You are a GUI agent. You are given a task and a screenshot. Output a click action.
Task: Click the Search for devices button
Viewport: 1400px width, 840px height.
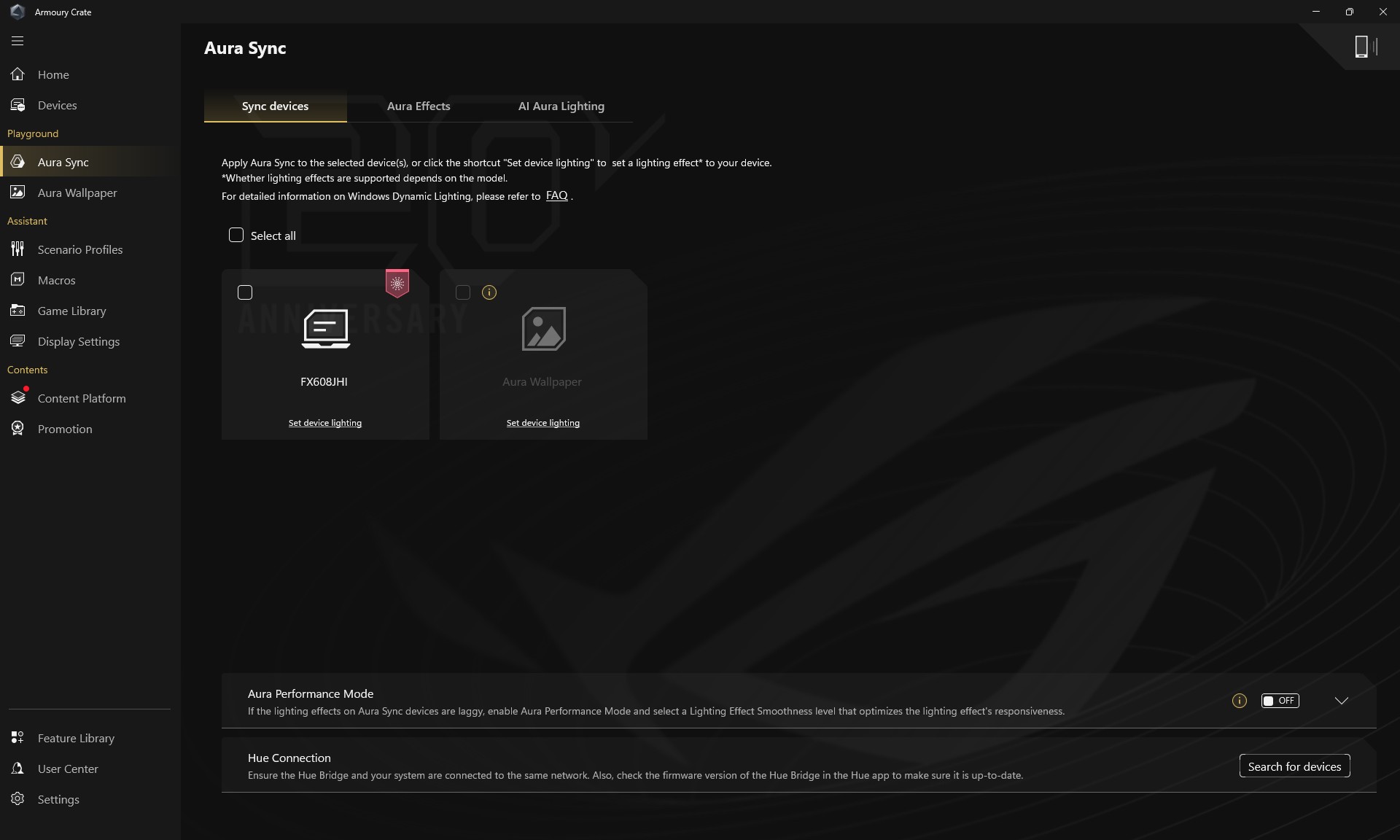tap(1294, 766)
